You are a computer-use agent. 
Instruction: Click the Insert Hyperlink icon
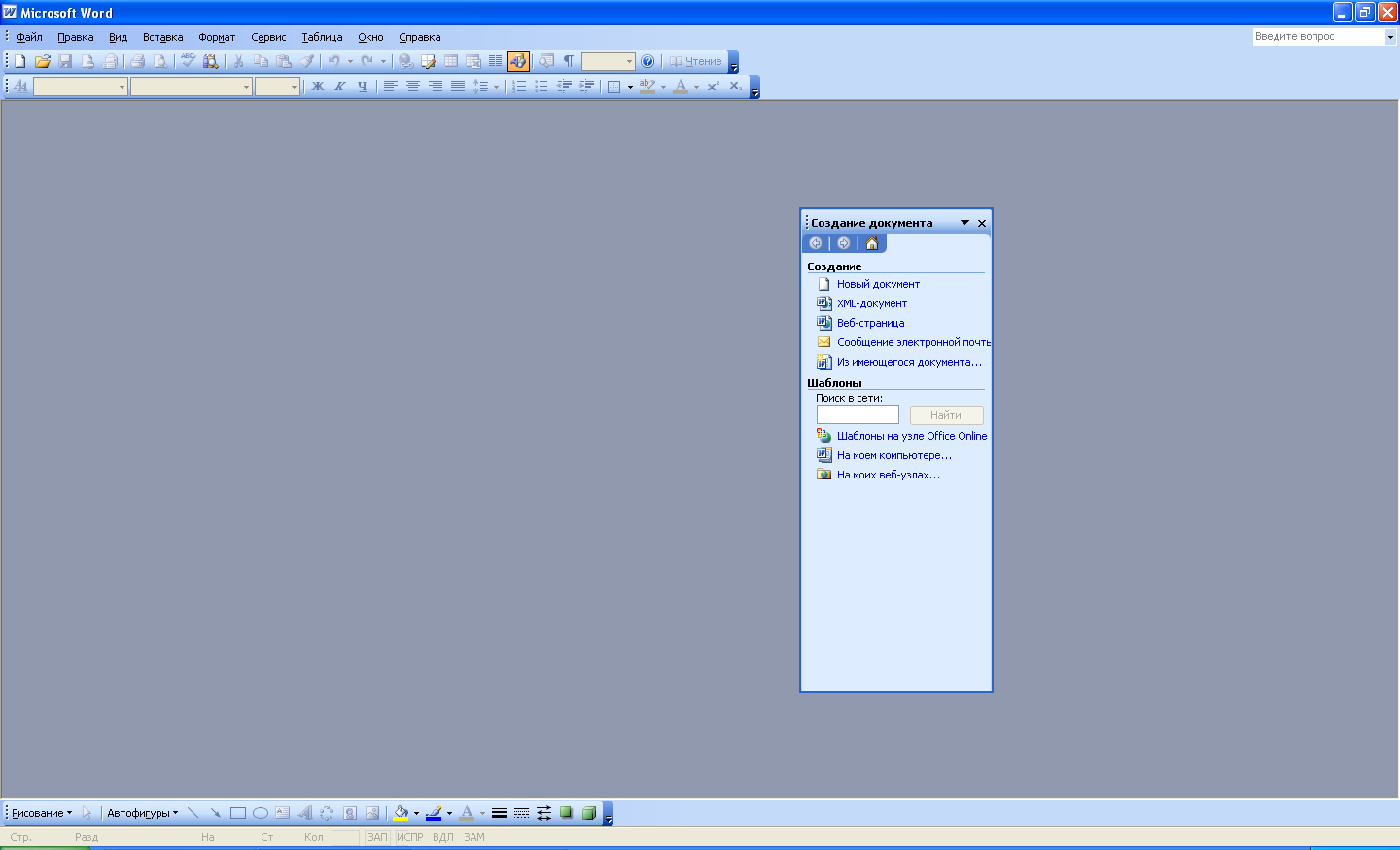tap(405, 61)
